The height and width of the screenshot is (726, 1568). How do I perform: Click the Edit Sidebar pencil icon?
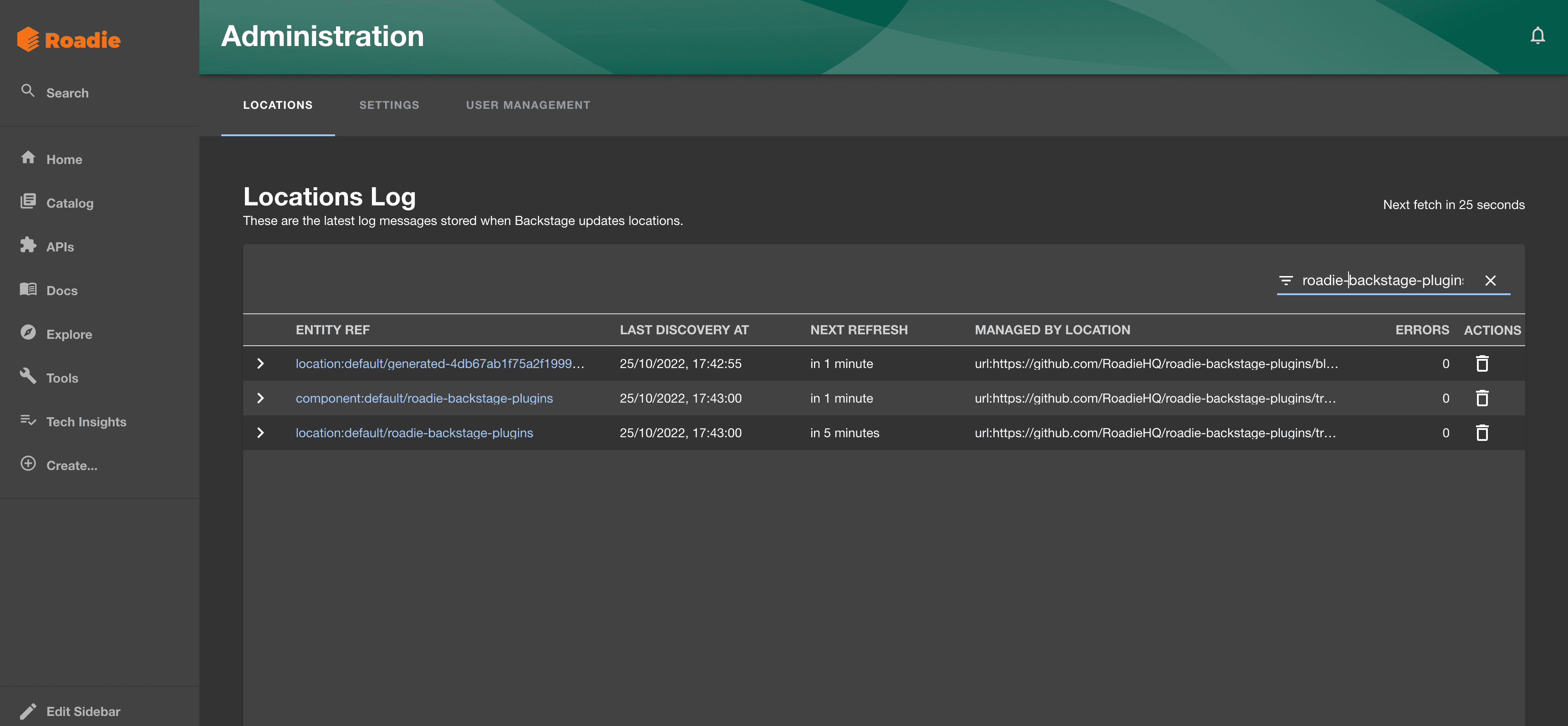[28, 711]
